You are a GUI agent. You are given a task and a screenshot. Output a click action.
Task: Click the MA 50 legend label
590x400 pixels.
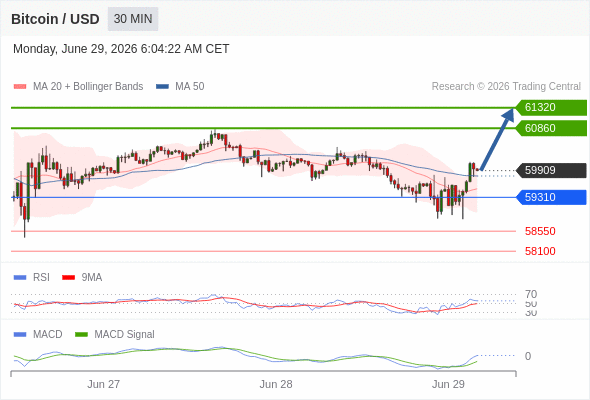190,87
